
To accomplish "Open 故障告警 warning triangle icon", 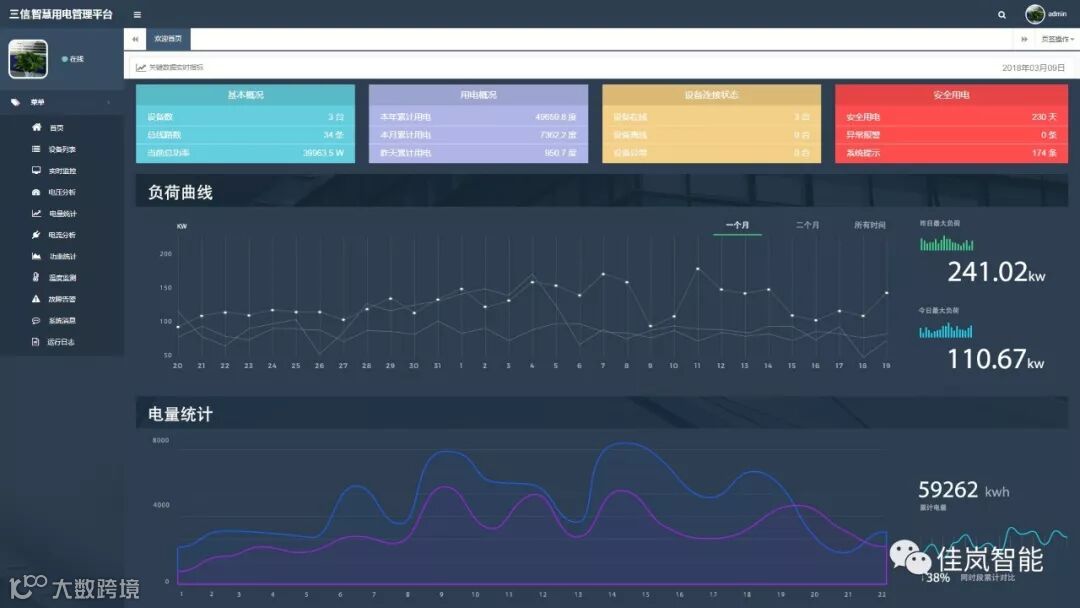I will tap(36, 299).
